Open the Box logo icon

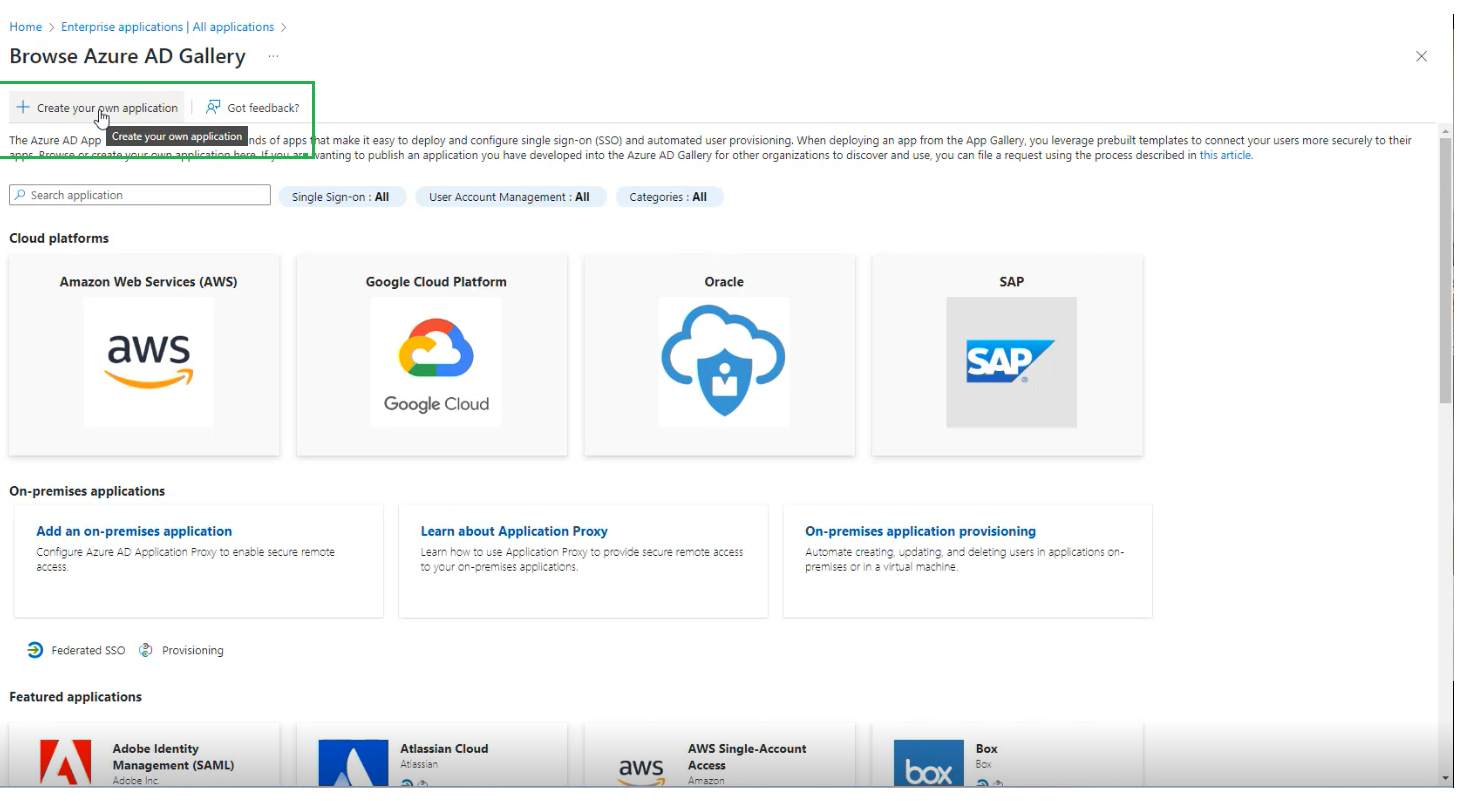point(929,763)
